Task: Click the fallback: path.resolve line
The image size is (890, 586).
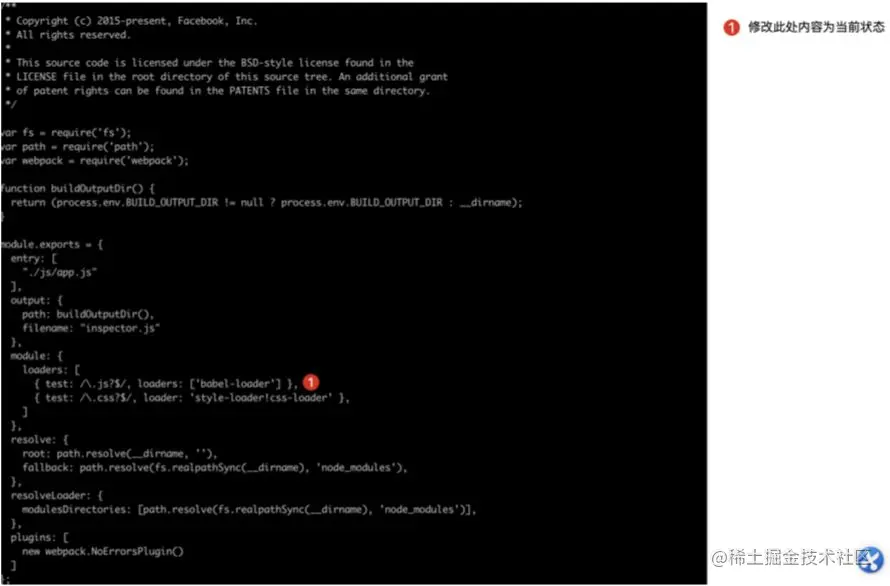Action: (215, 467)
